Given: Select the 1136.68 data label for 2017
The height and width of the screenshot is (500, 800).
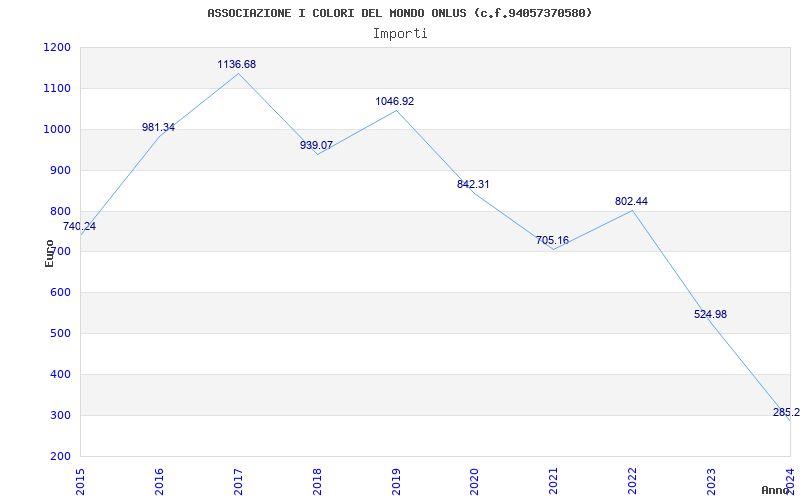Looking at the screenshot, I should (x=237, y=64).
